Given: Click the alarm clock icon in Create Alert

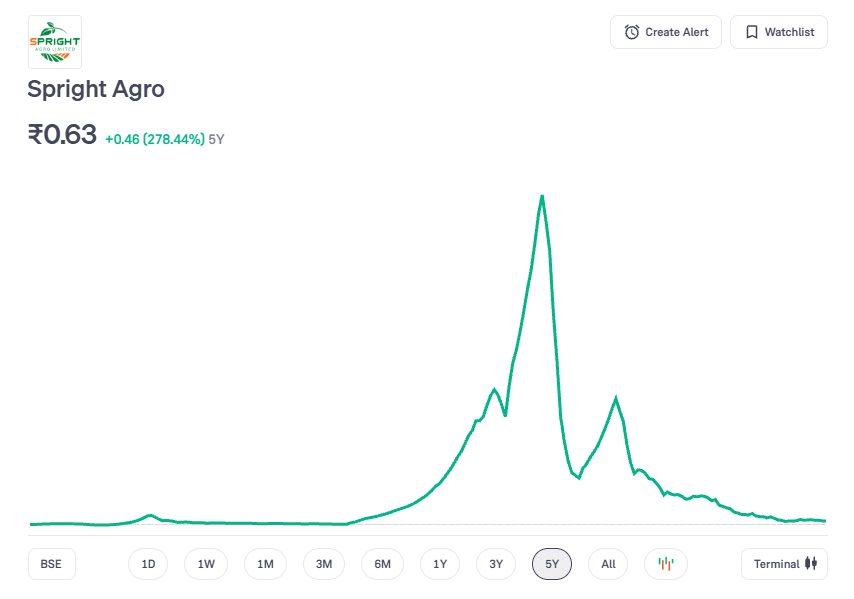Looking at the screenshot, I should 632,32.
